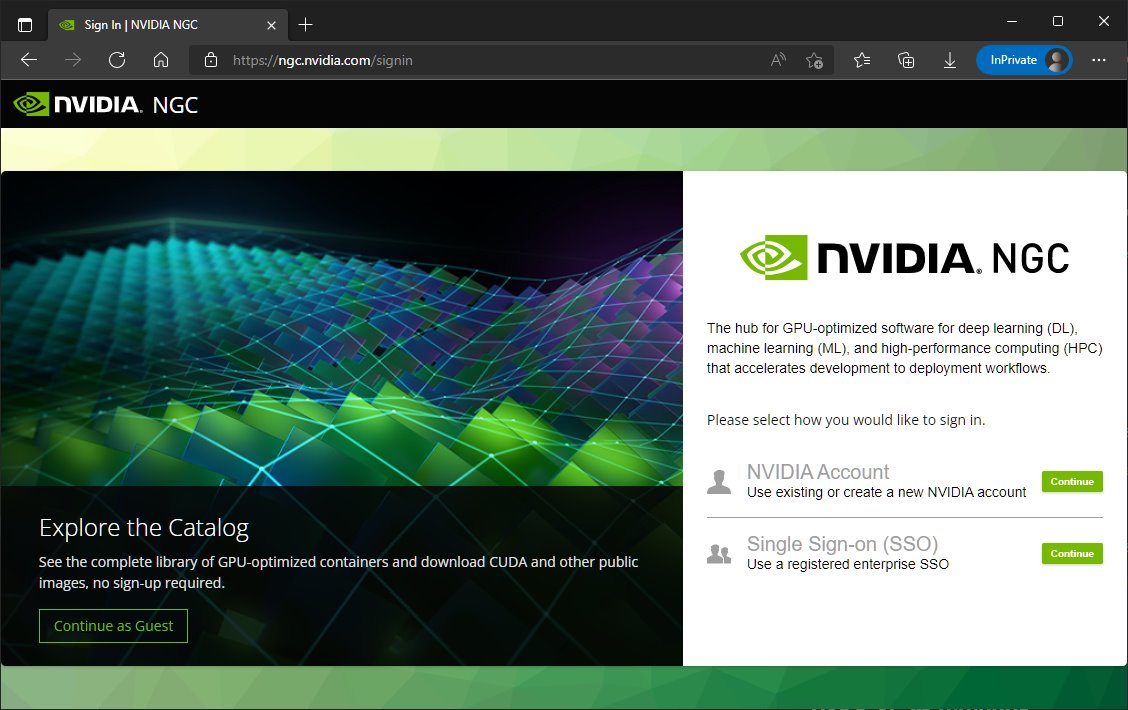Open browser Settings and more menu

pyautogui.click(x=1099, y=60)
